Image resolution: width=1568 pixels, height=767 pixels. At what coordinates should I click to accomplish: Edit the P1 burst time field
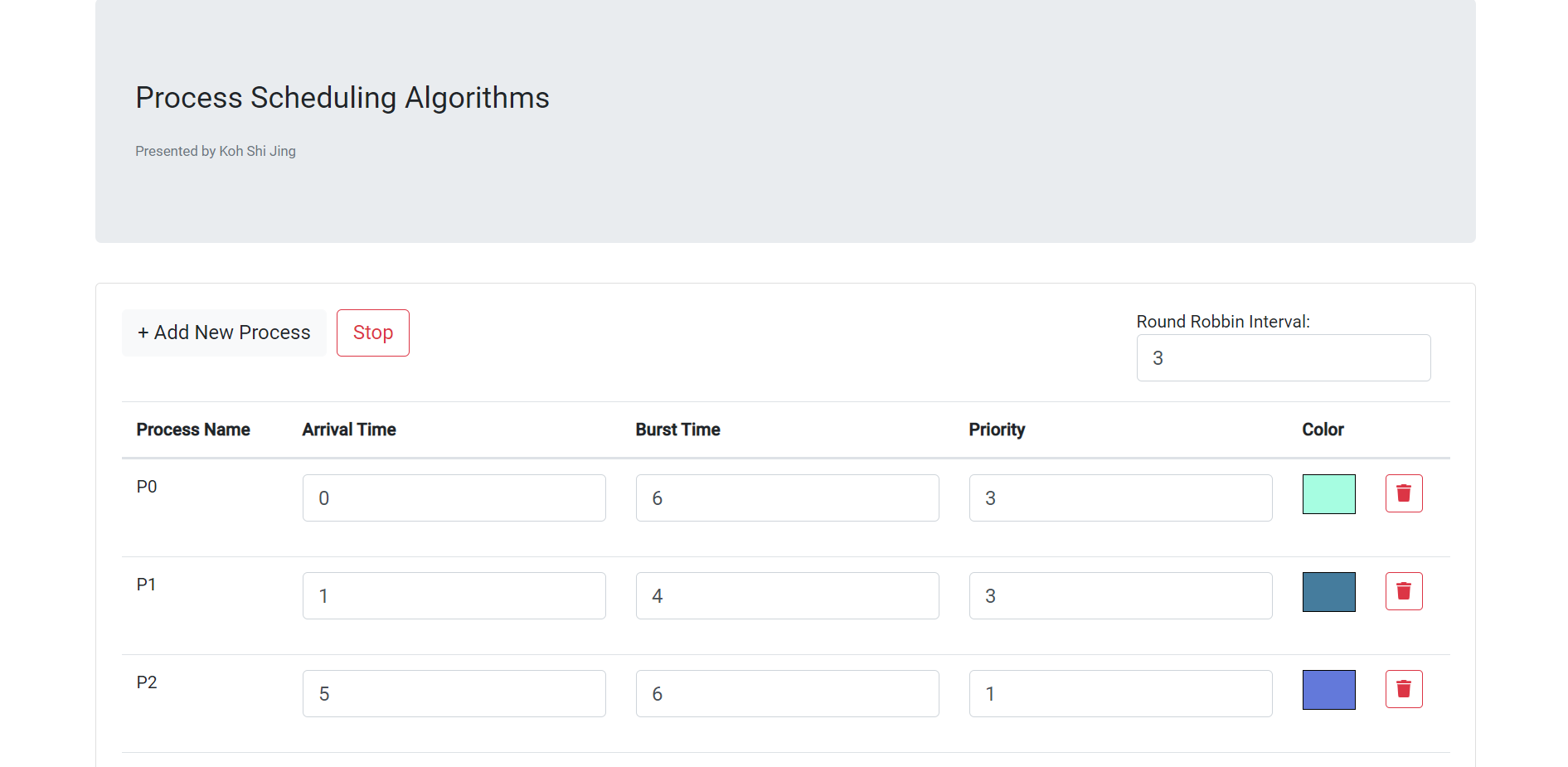[x=788, y=596]
